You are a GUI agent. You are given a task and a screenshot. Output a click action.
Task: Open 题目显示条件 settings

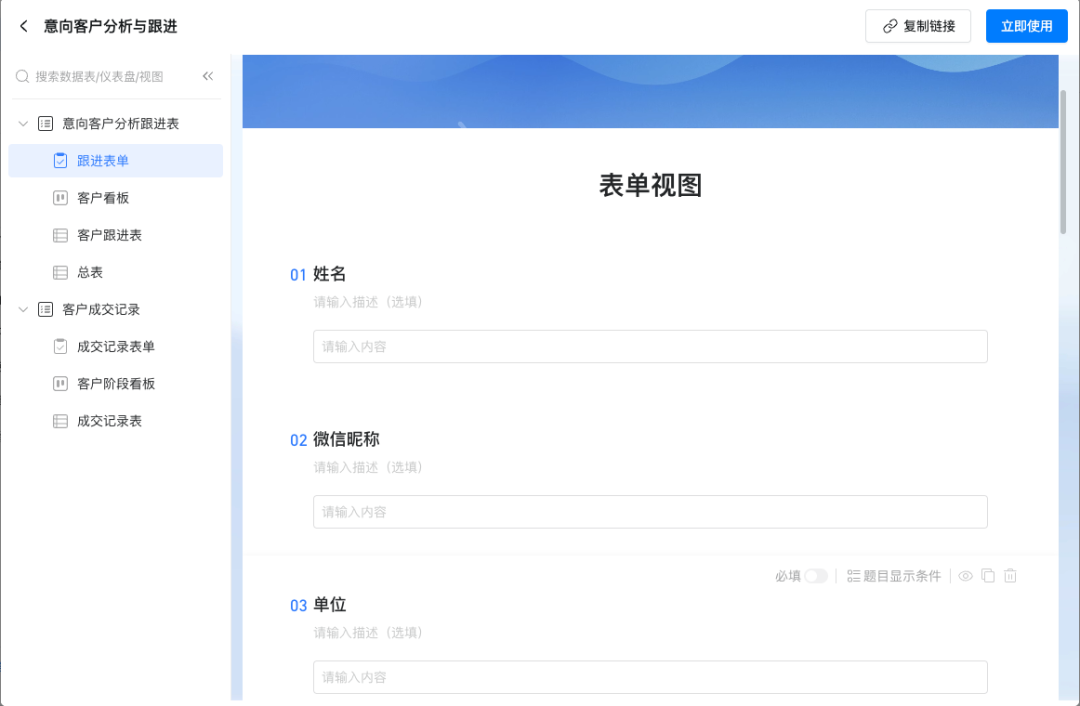pos(894,576)
